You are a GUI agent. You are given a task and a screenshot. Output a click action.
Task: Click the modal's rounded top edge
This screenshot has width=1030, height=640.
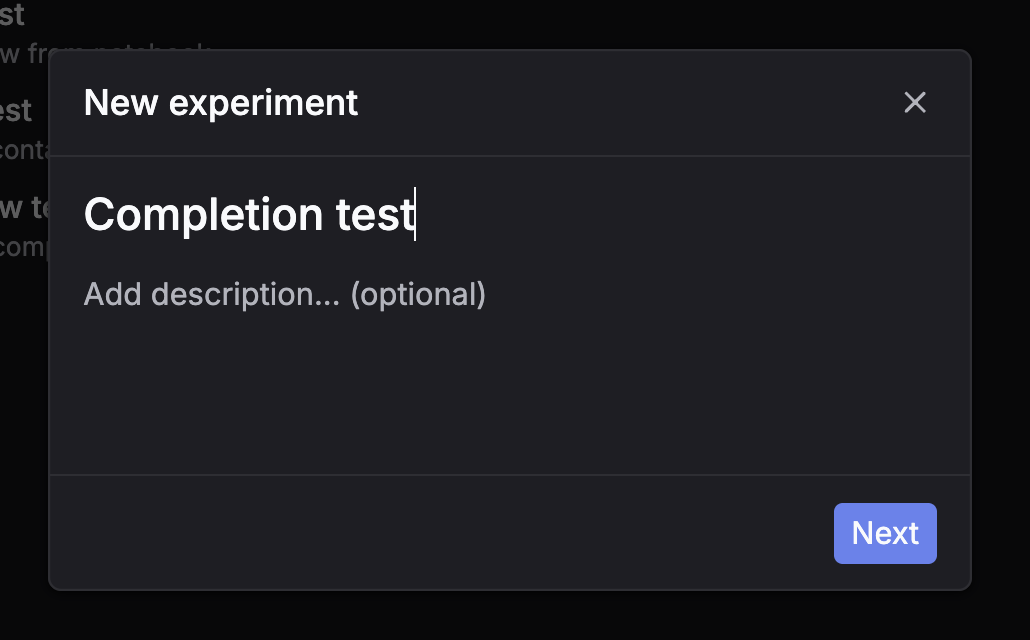tap(510, 53)
